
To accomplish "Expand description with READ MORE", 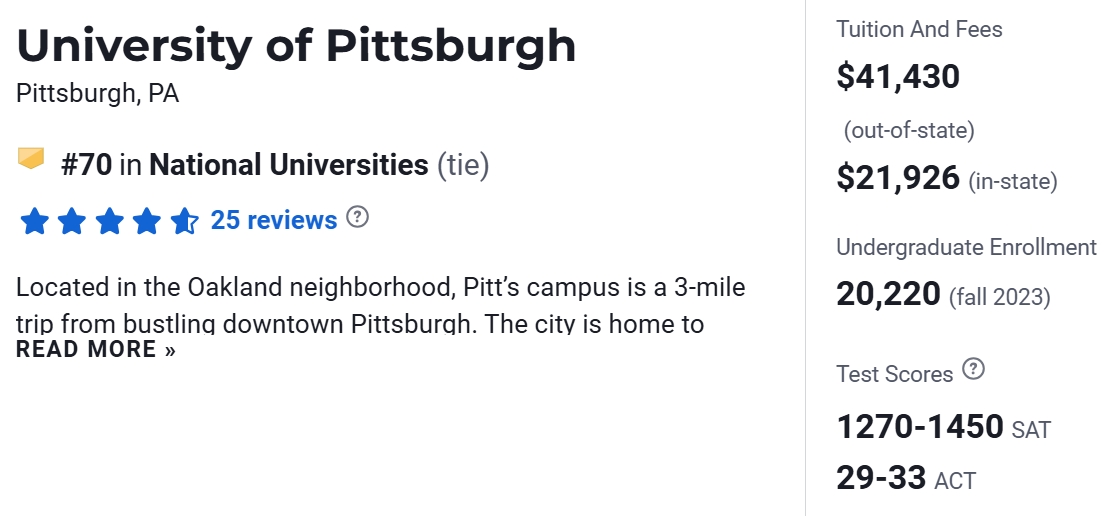I will coord(96,349).
